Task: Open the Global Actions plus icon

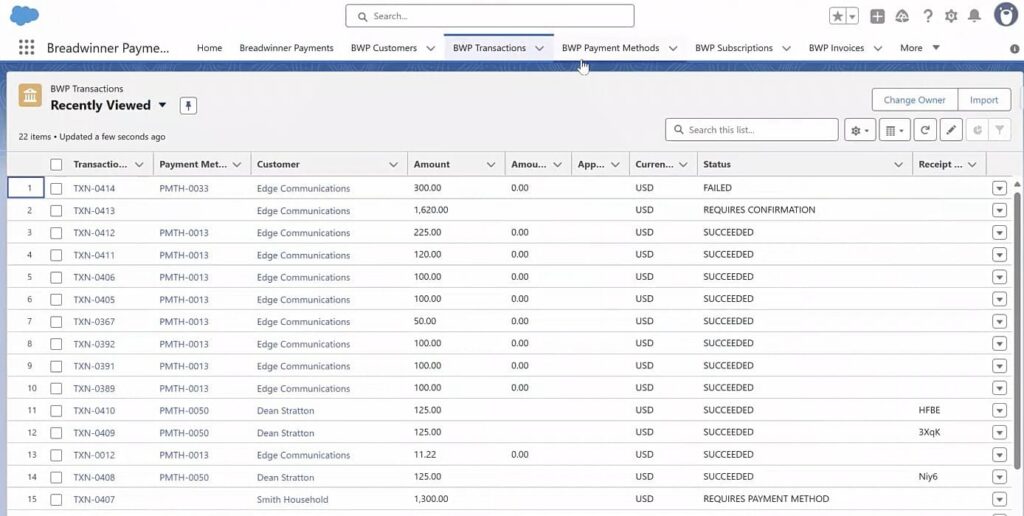Action: click(877, 16)
